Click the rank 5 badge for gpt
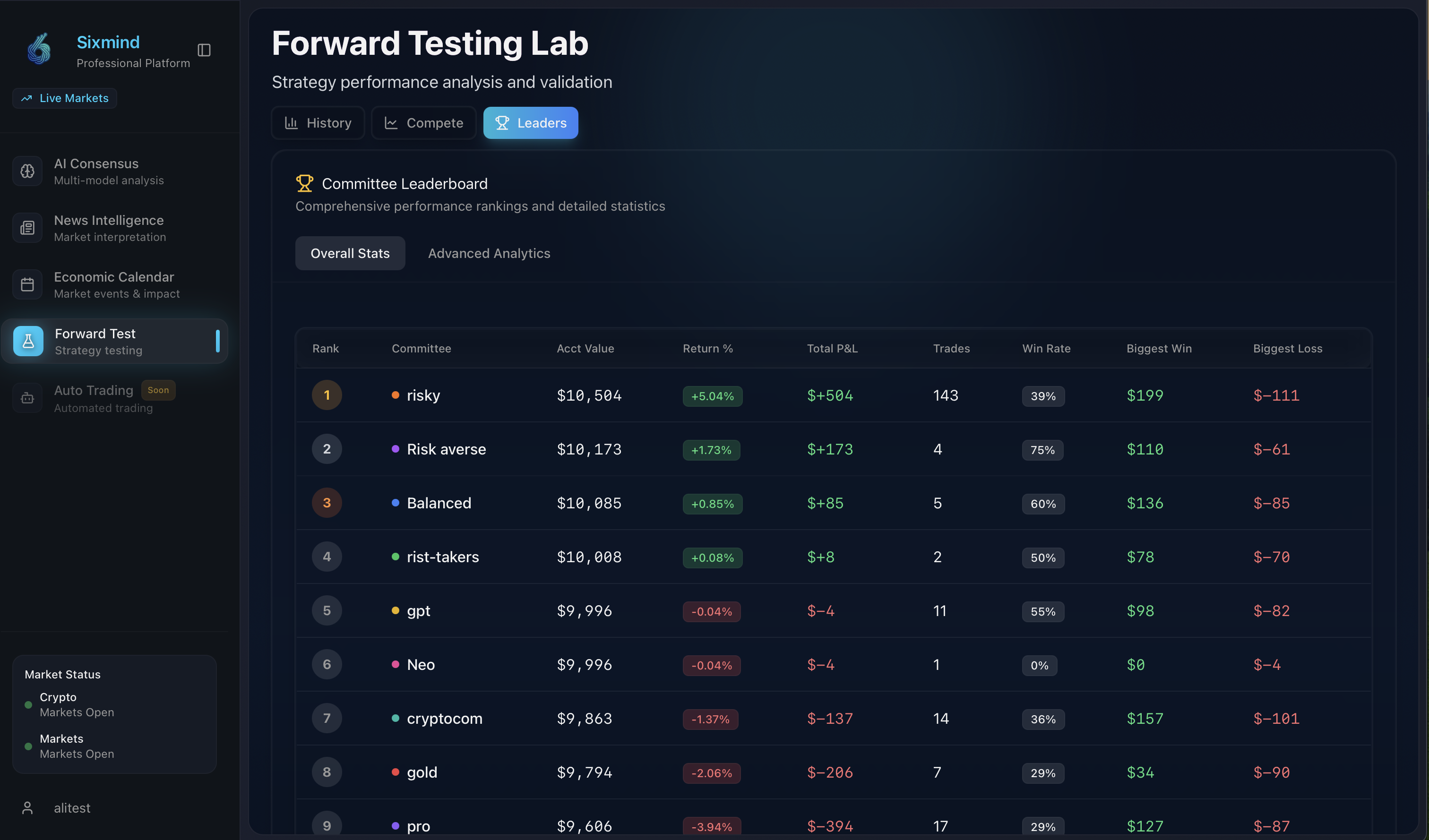The image size is (1429, 840). point(327,610)
